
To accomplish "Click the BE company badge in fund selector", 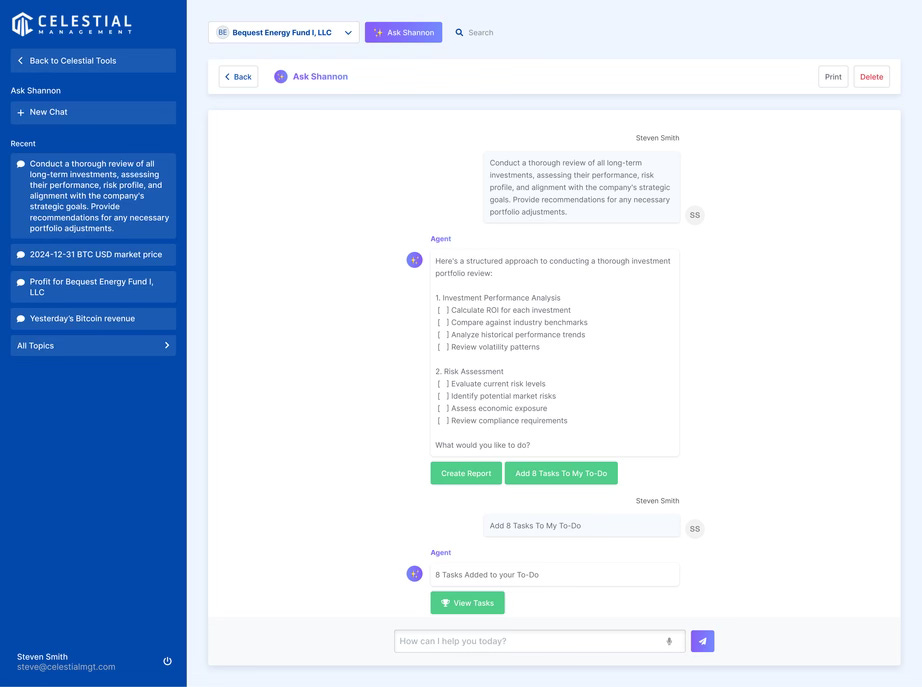I will click(222, 32).
